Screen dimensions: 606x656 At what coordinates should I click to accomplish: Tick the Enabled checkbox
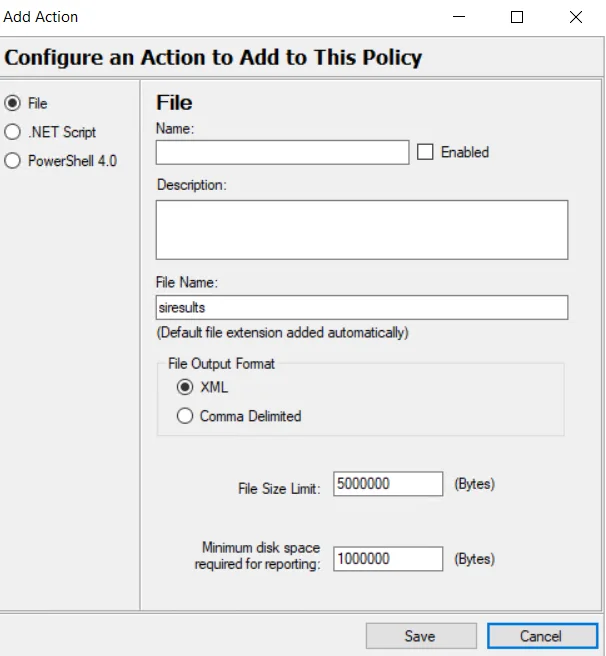[x=425, y=152]
